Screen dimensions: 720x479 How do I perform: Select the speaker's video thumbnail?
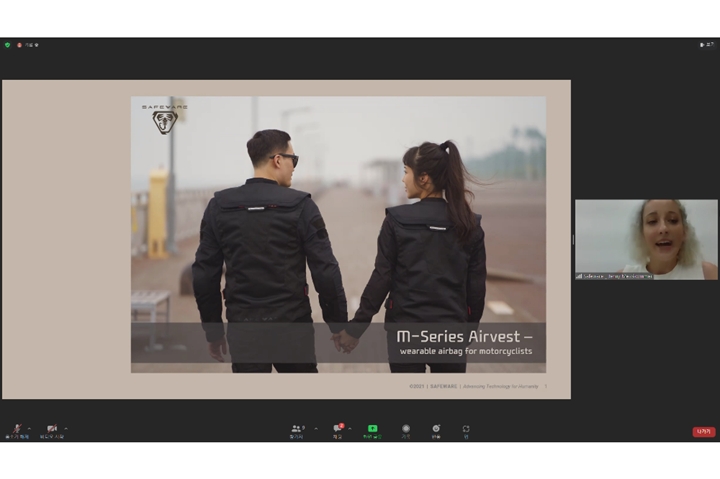click(x=646, y=235)
